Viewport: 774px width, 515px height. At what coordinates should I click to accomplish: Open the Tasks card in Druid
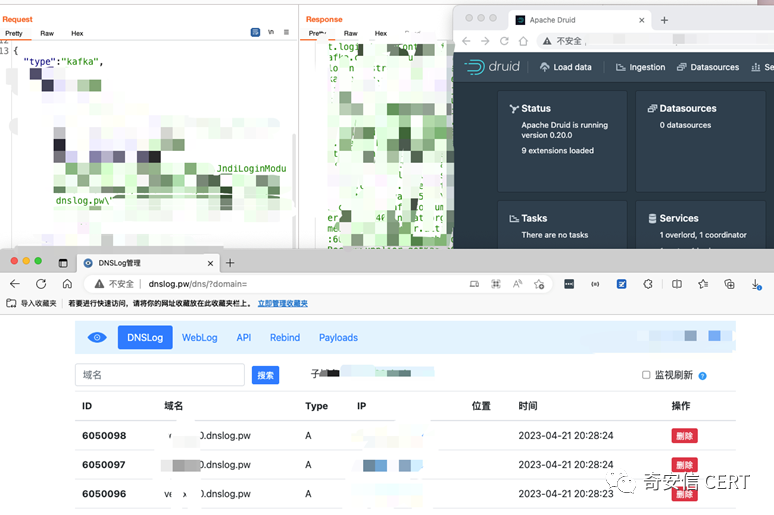pos(562,225)
